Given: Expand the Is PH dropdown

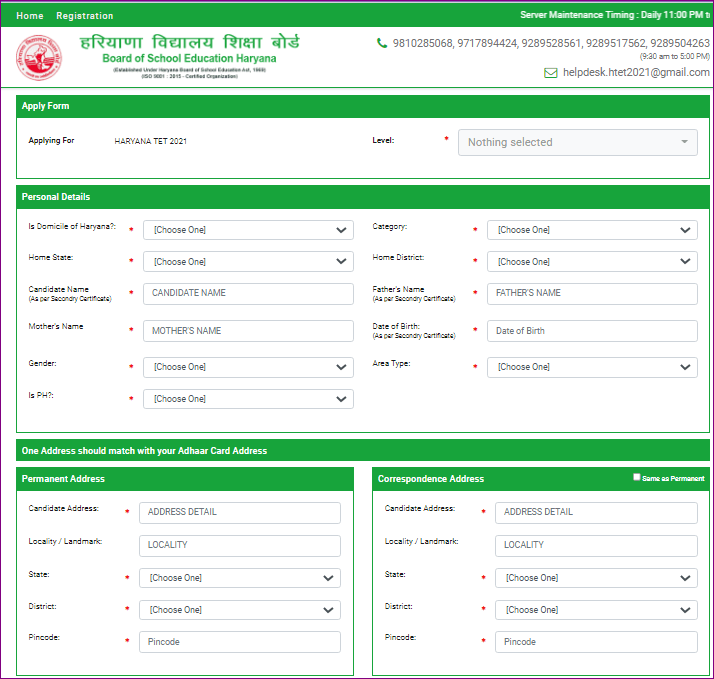Looking at the screenshot, I should pyautogui.click(x=248, y=399).
